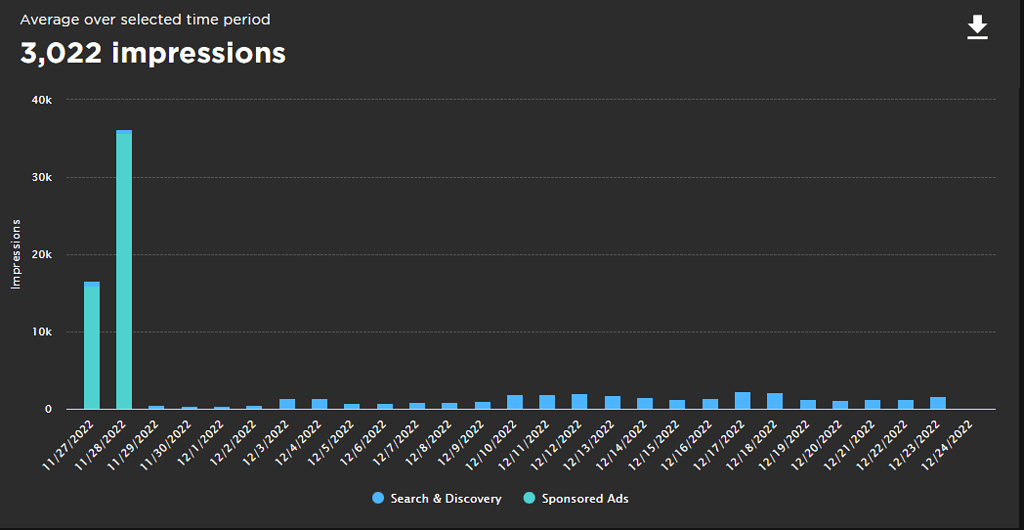This screenshot has width=1024, height=530.
Task: Click the 11/27/2022 date axis label
Action: coord(74,440)
